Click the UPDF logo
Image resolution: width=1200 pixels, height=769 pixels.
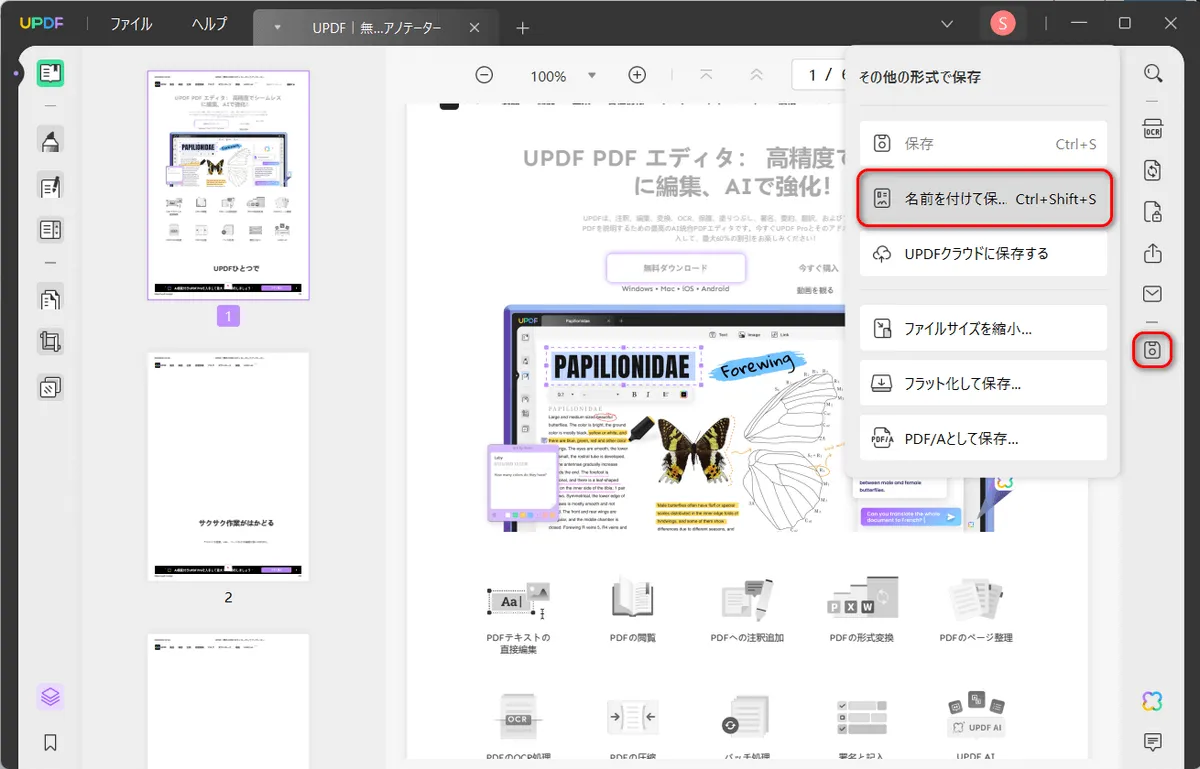[x=41, y=23]
